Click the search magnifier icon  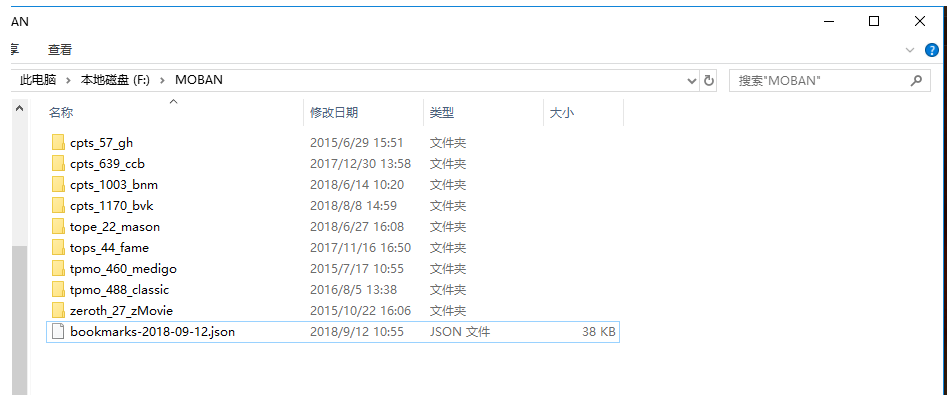click(x=916, y=80)
